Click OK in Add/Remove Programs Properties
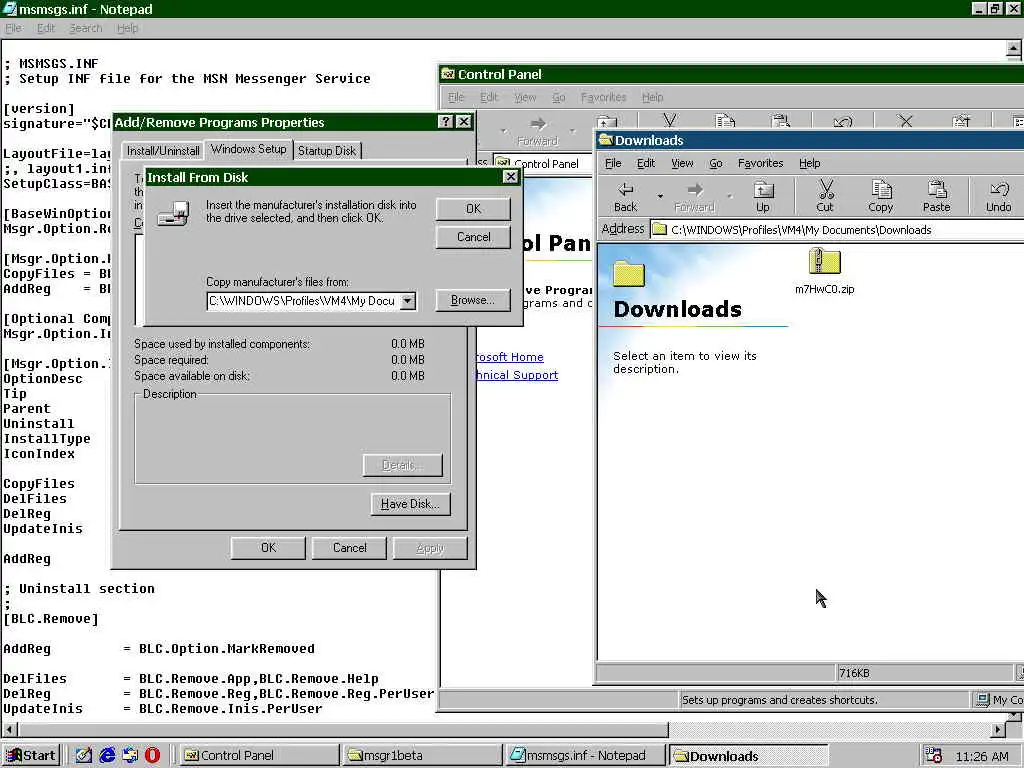1024x768 pixels. click(268, 548)
